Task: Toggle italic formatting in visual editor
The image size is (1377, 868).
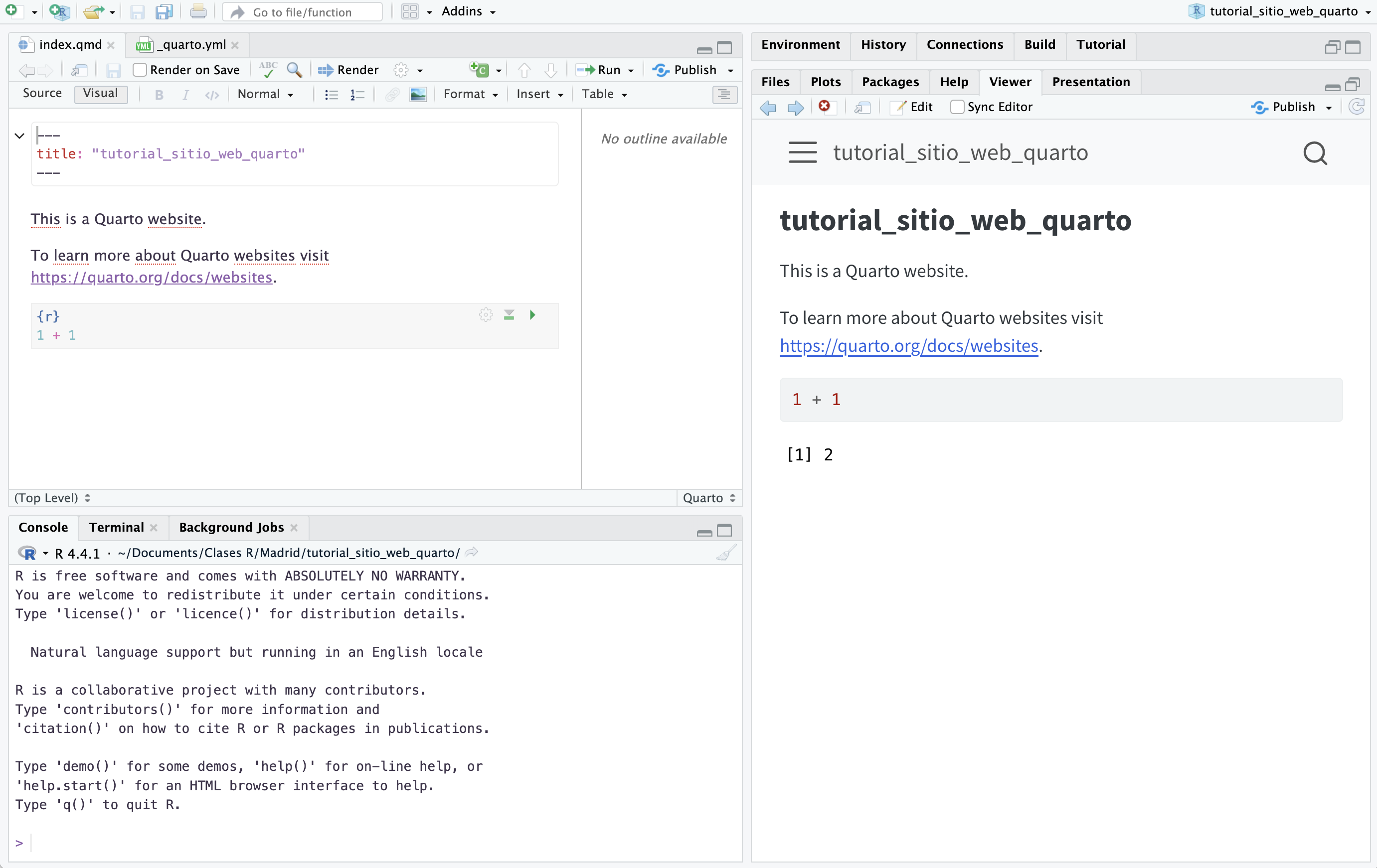Action: pyautogui.click(x=185, y=95)
